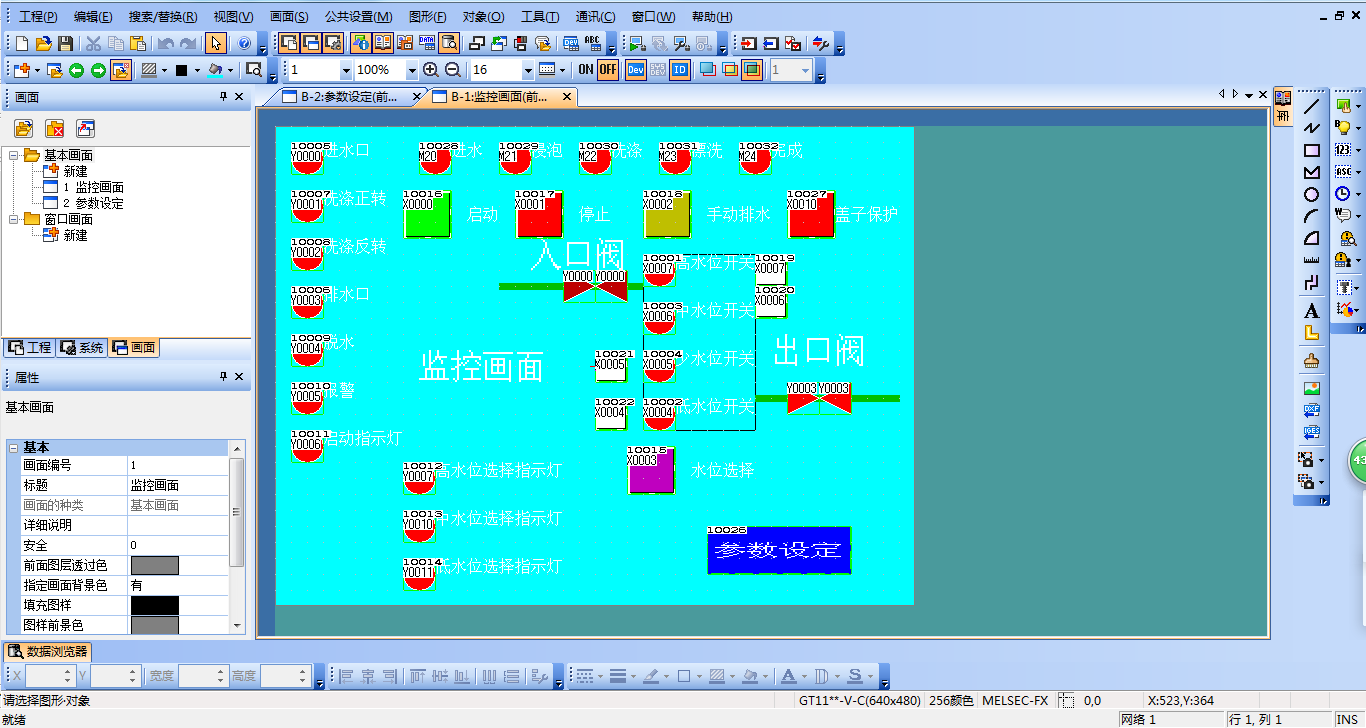The height and width of the screenshot is (728, 1366).
Task: Click the 填充图样 black color swatch
Action: (x=155, y=605)
